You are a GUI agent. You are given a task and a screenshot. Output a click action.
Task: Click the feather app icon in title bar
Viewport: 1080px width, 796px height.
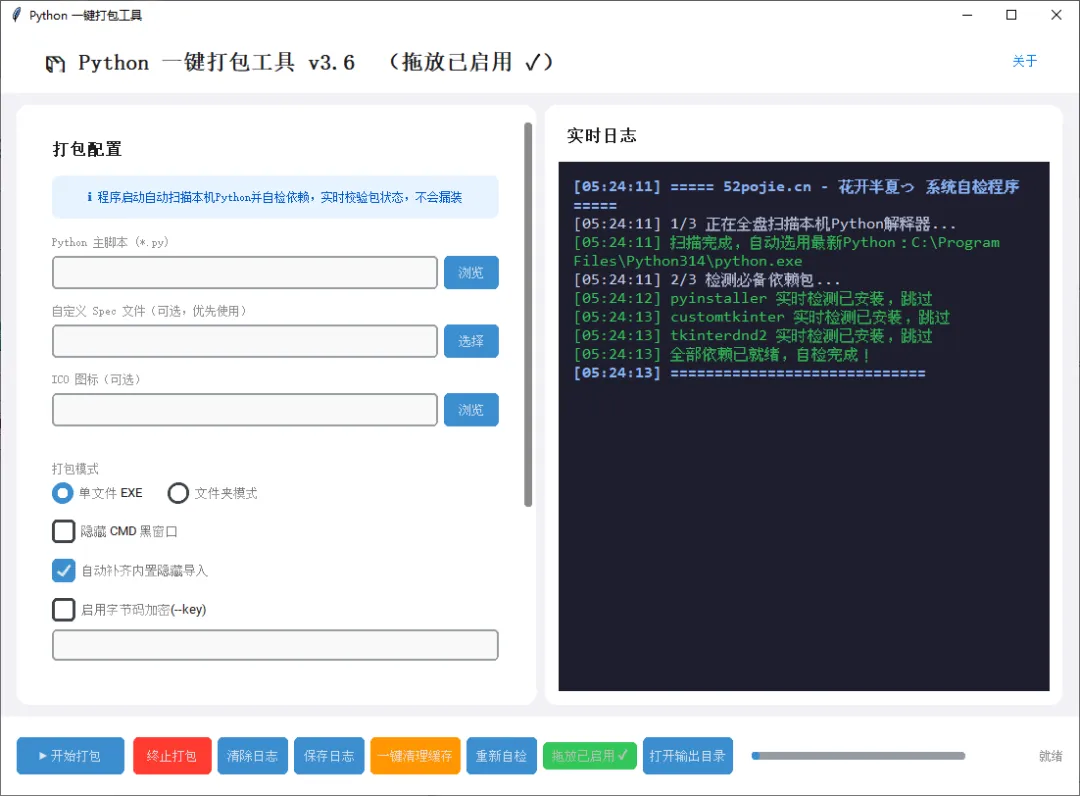click(x=17, y=15)
